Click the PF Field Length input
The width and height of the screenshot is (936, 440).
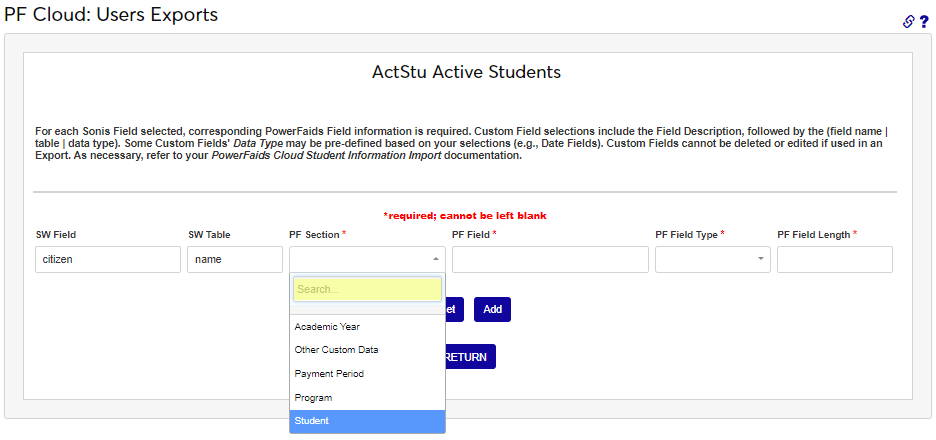click(834, 259)
